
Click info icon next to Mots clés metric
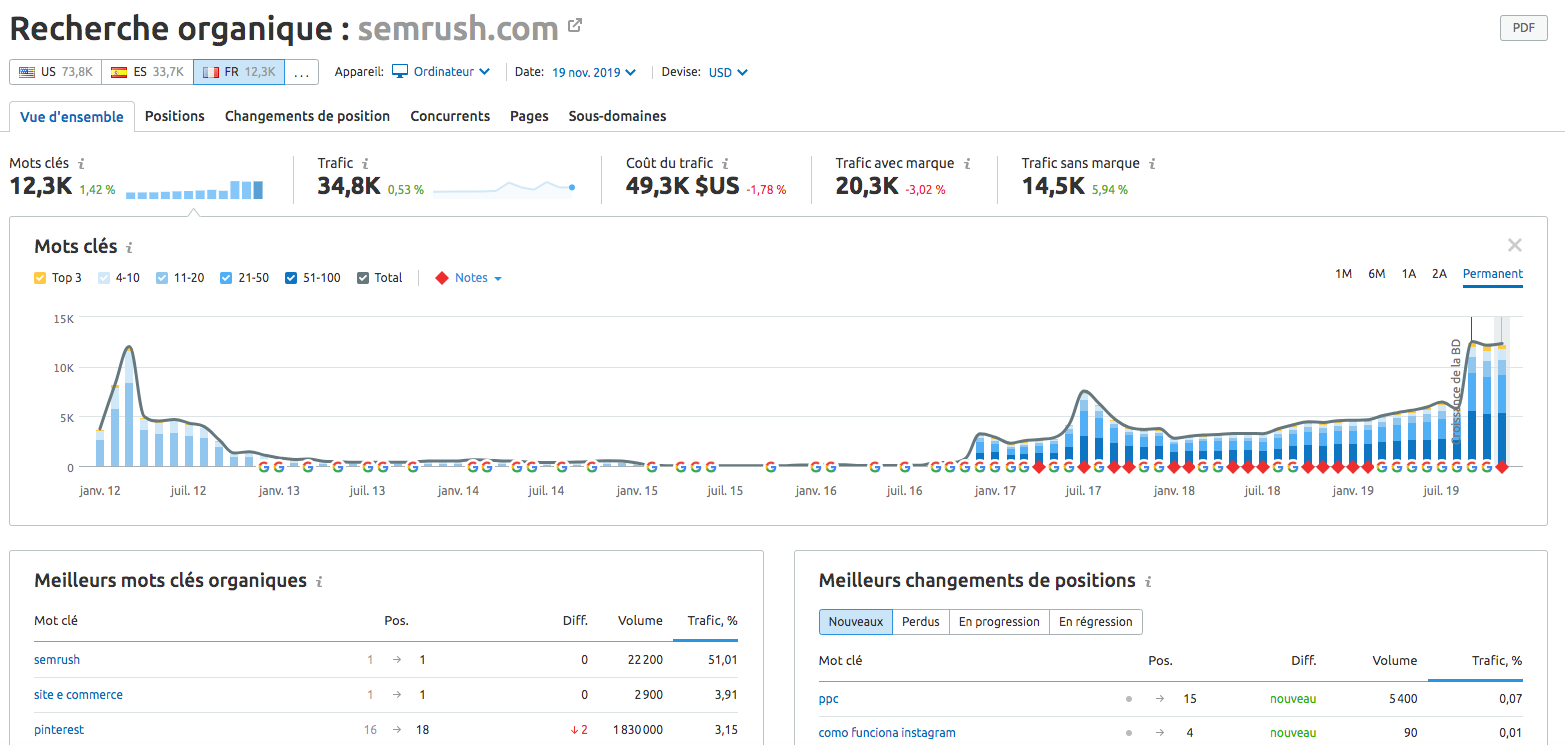click(82, 163)
